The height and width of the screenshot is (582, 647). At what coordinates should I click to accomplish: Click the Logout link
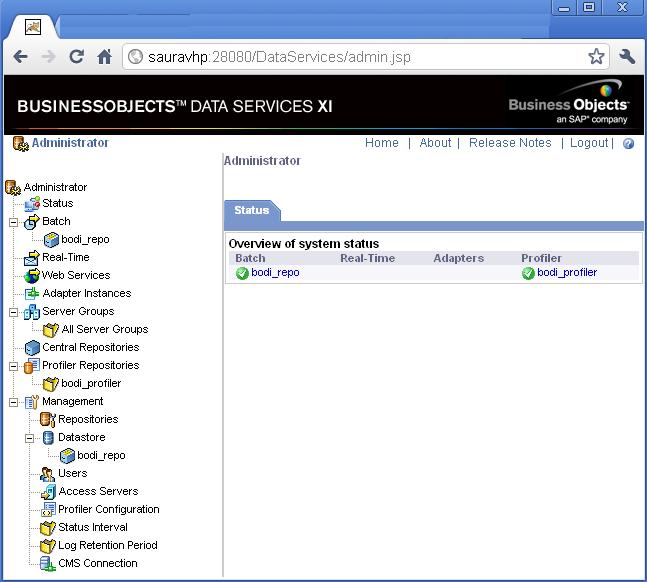point(589,143)
